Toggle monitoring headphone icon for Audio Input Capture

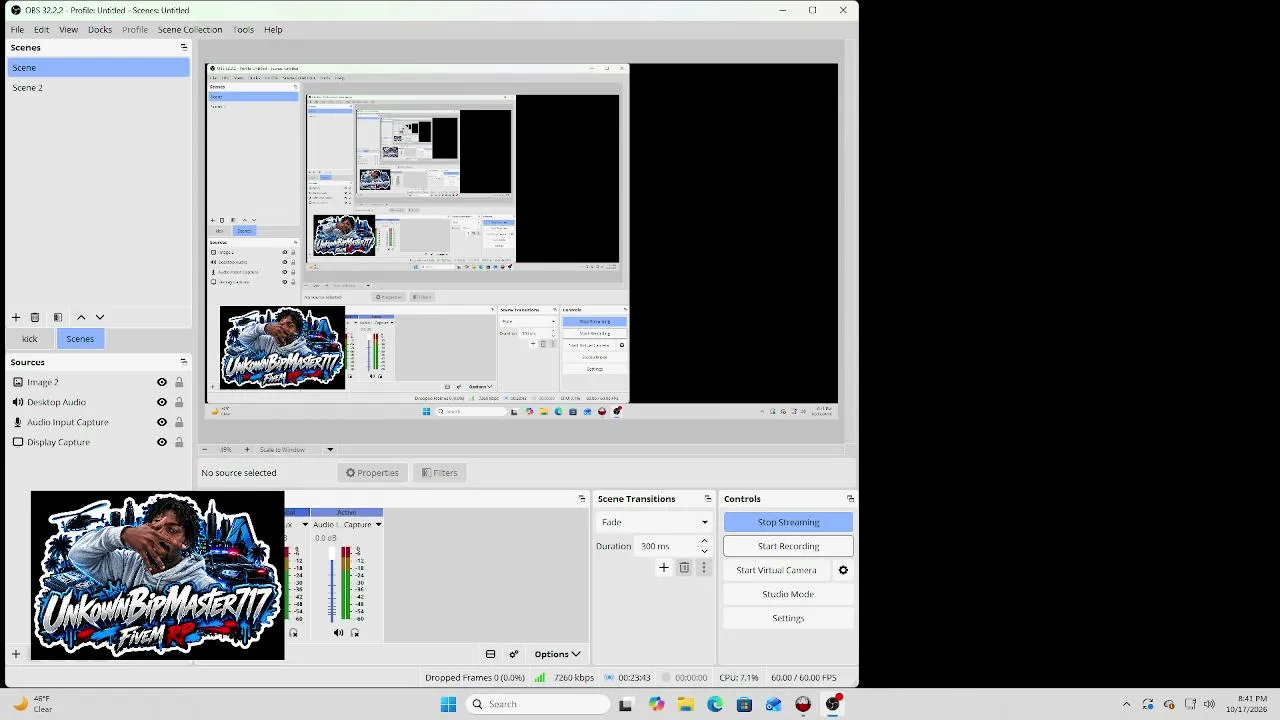point(355,632)
